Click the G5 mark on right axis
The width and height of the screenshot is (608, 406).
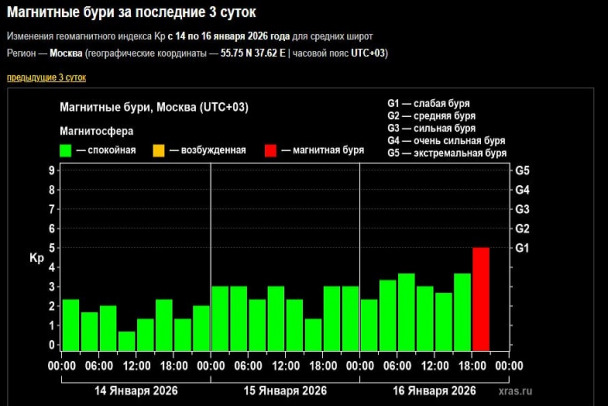coord(521,171)
